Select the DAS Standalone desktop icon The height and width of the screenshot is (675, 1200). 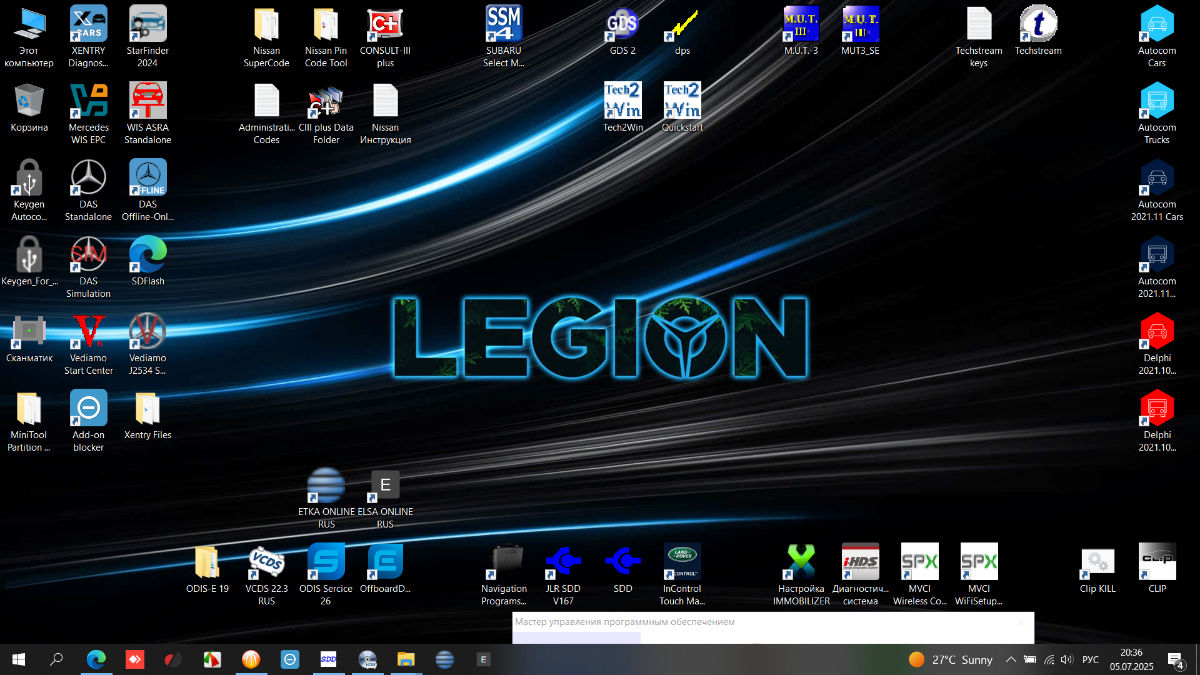(x=89, y=177)
